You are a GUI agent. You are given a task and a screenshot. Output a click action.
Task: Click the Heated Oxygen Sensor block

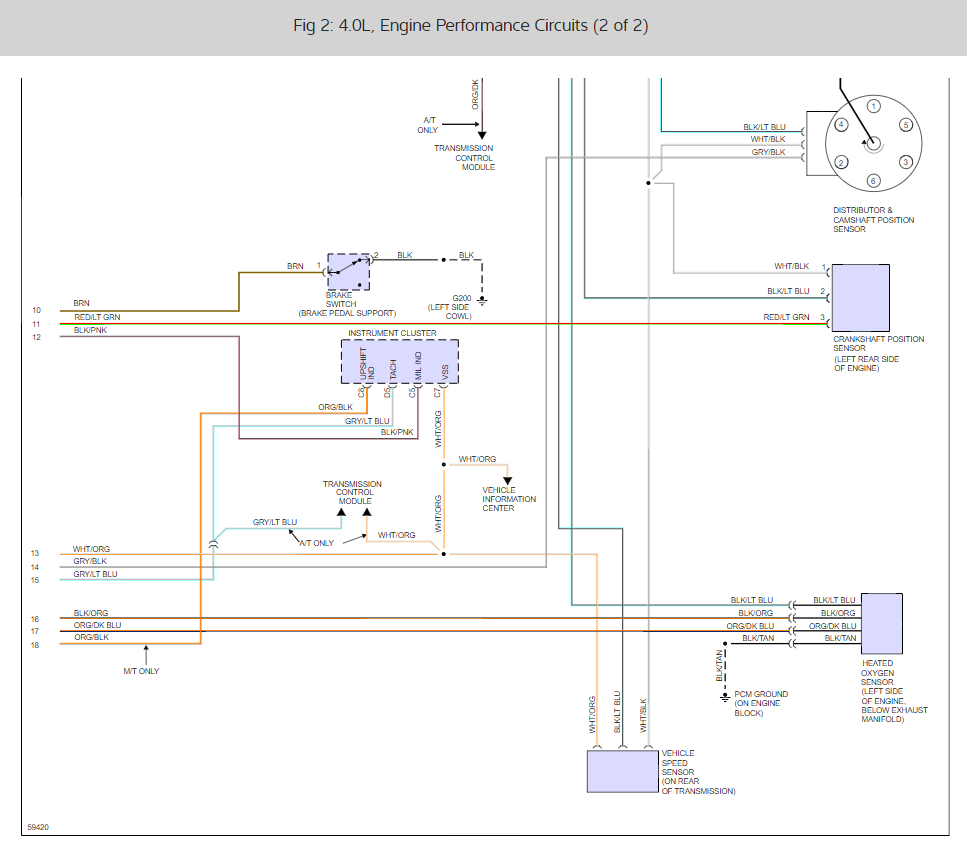click(x=882, y=624)
